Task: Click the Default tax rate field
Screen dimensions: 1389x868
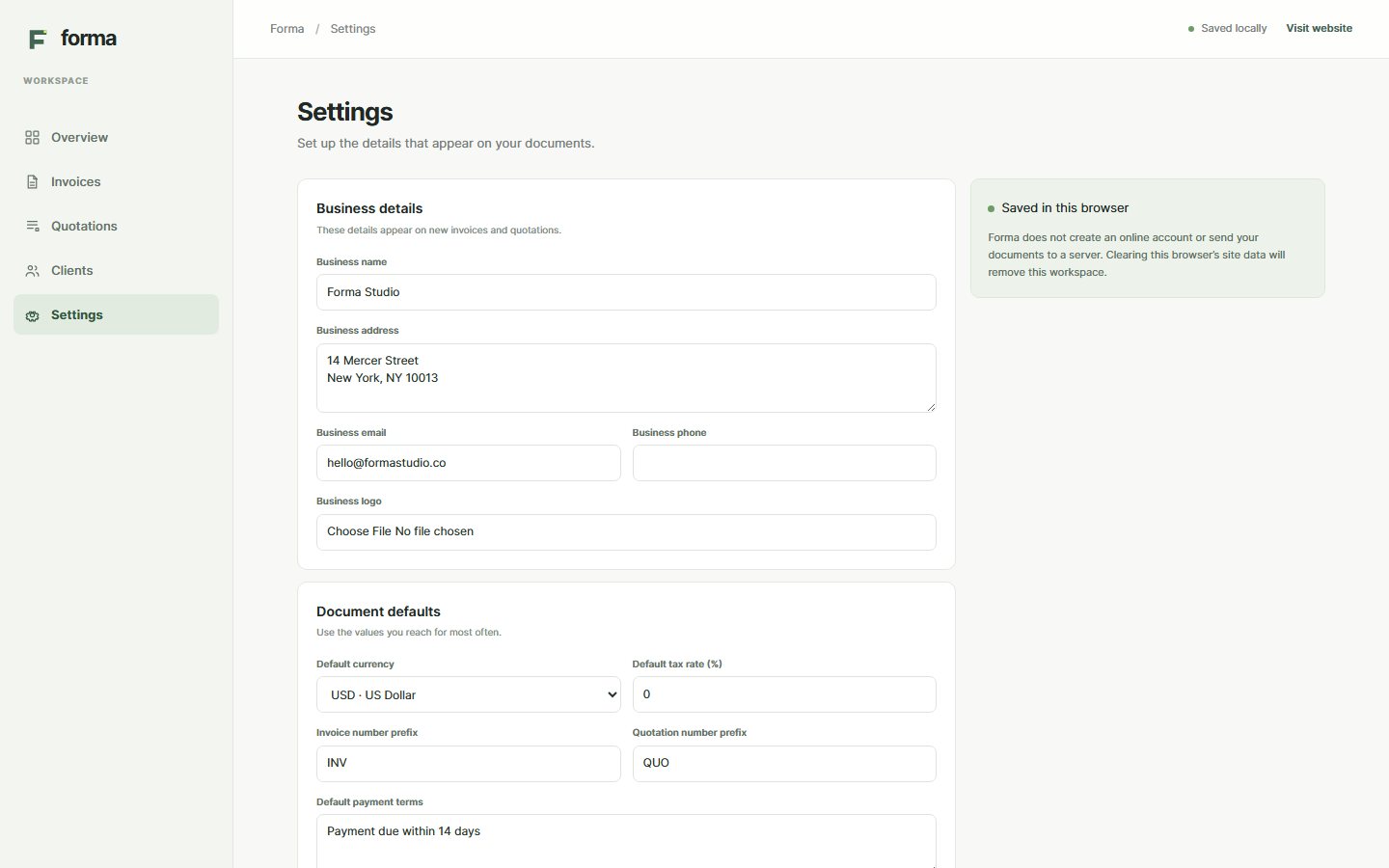Action: tap(784, 694)
